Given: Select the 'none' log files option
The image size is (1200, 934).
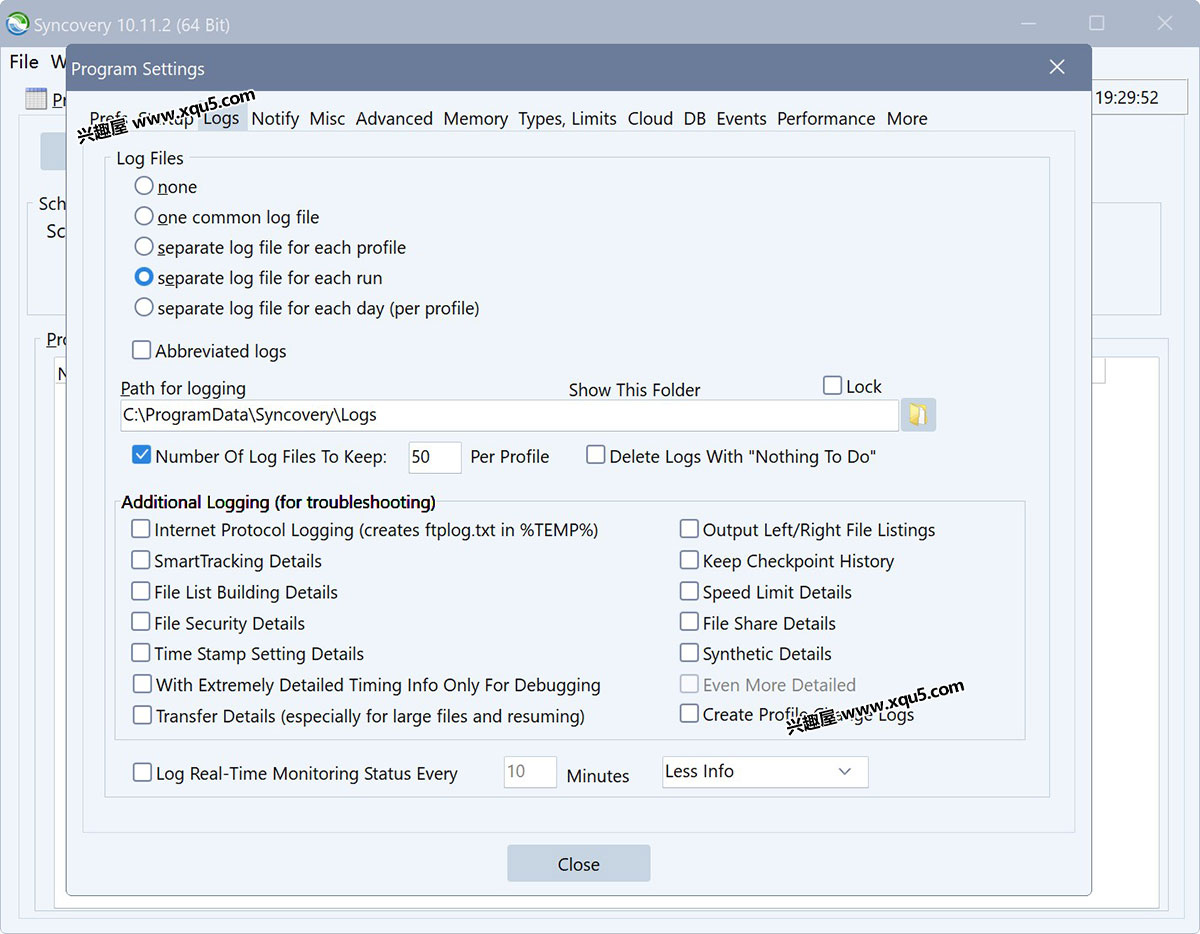Looking at the screenshot, I should 144,186.
